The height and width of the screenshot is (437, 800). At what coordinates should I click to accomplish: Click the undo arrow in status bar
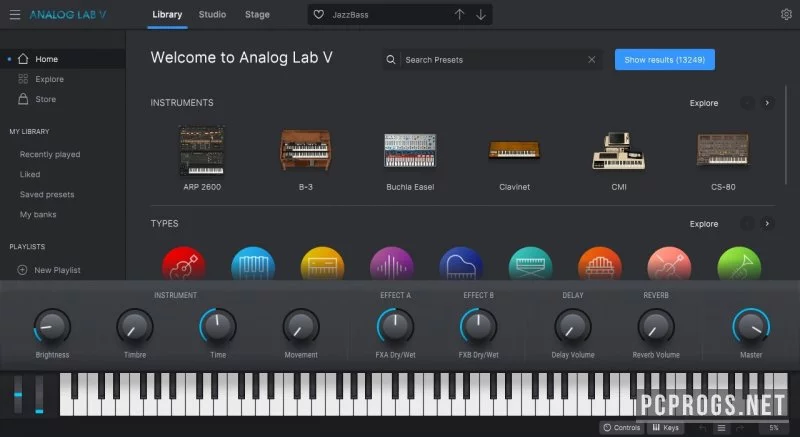tap(703, 428)
